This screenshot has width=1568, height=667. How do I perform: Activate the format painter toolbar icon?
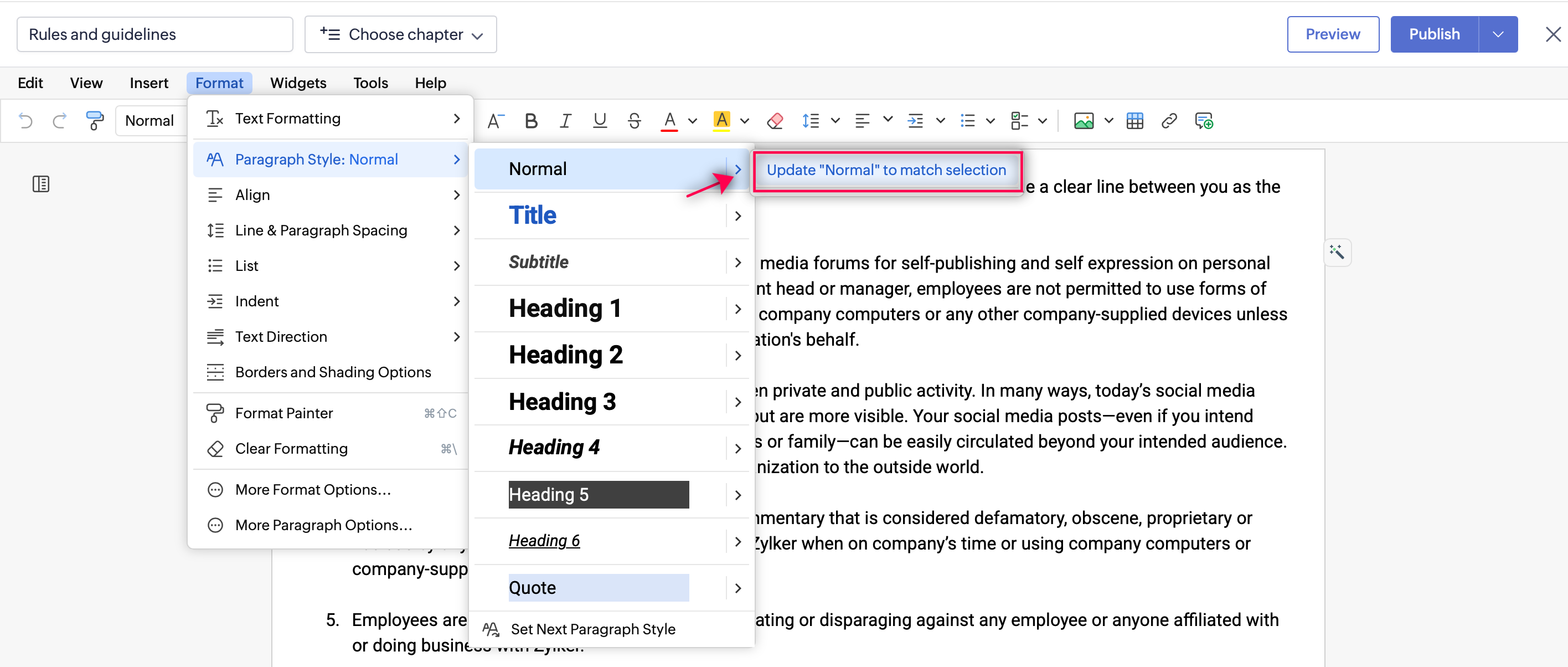[94, 121]
